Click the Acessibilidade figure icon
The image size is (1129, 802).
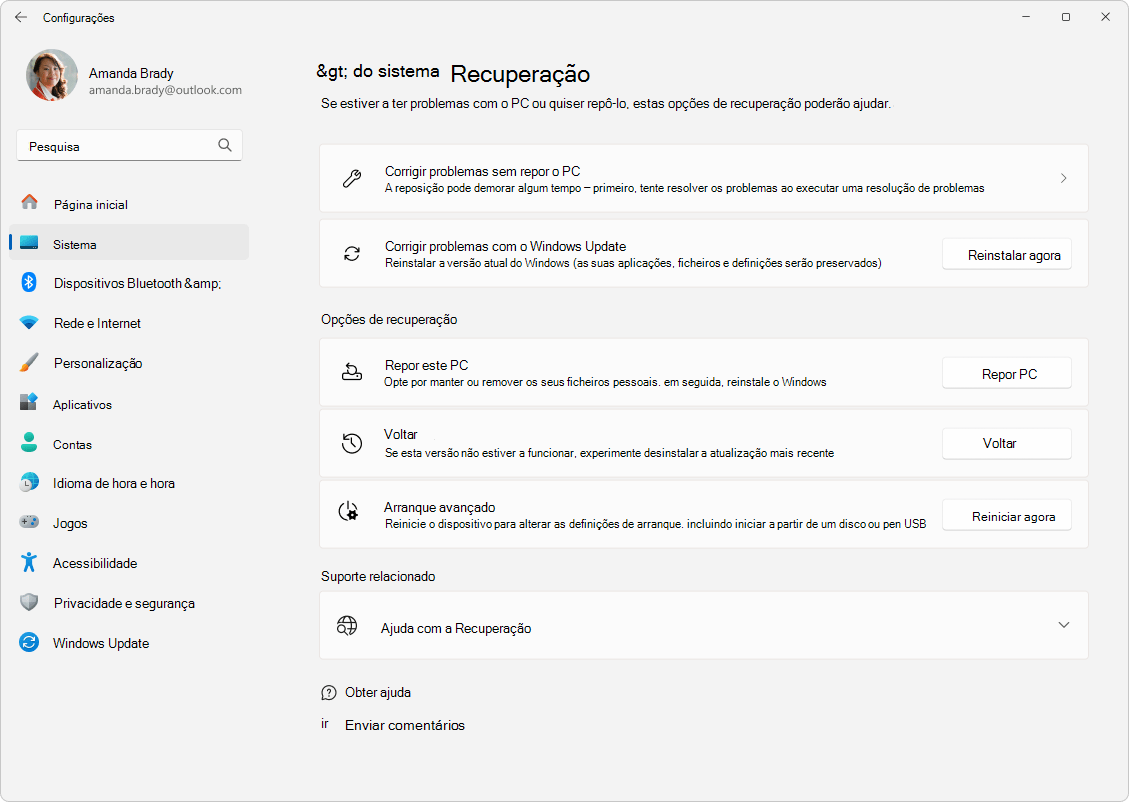click(29, 563)
